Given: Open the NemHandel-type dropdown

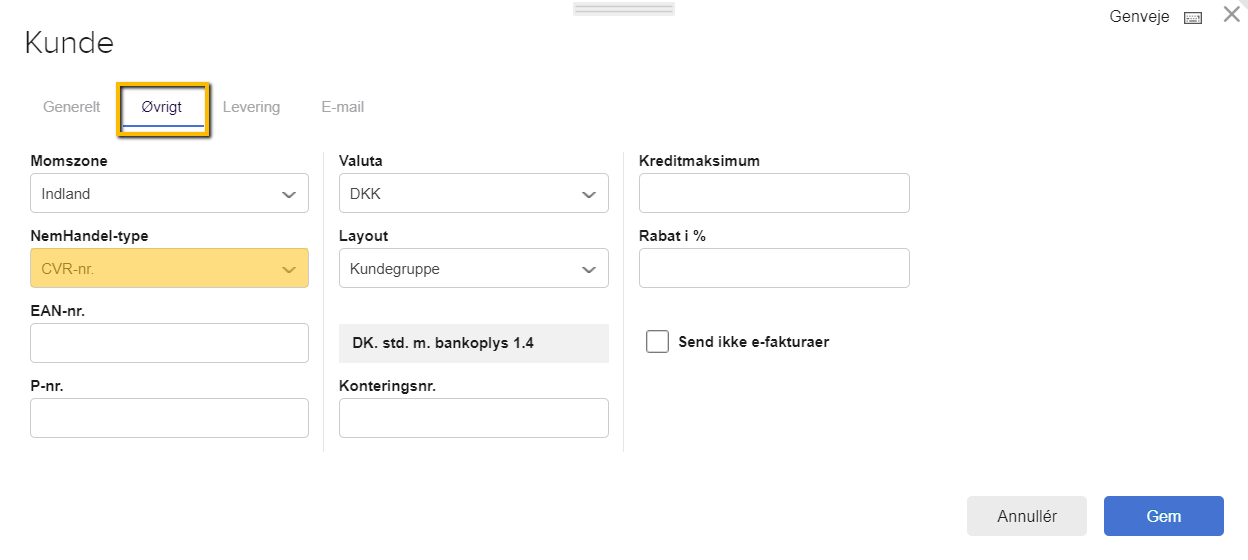Looking at the screenshot, I should coord(169,268).
